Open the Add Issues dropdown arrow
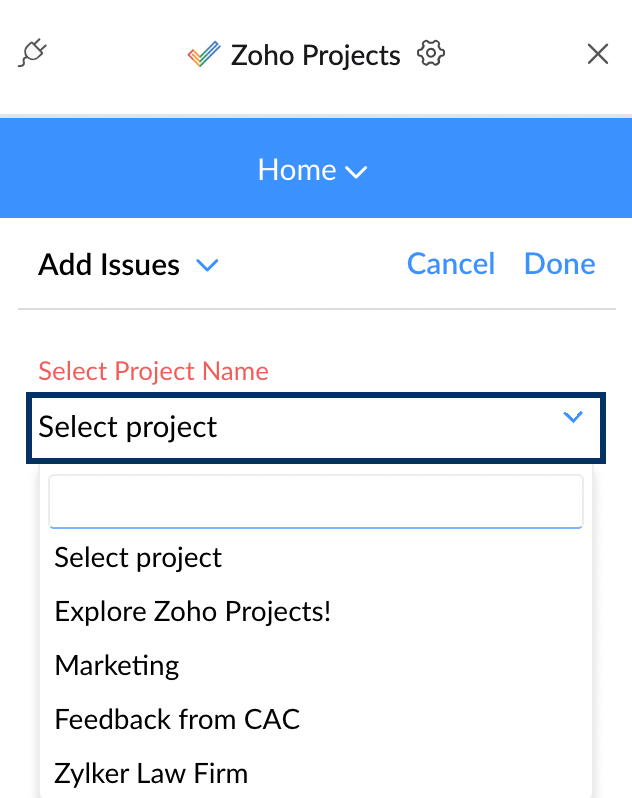The image size is (632, 798). tap(208, 265)
